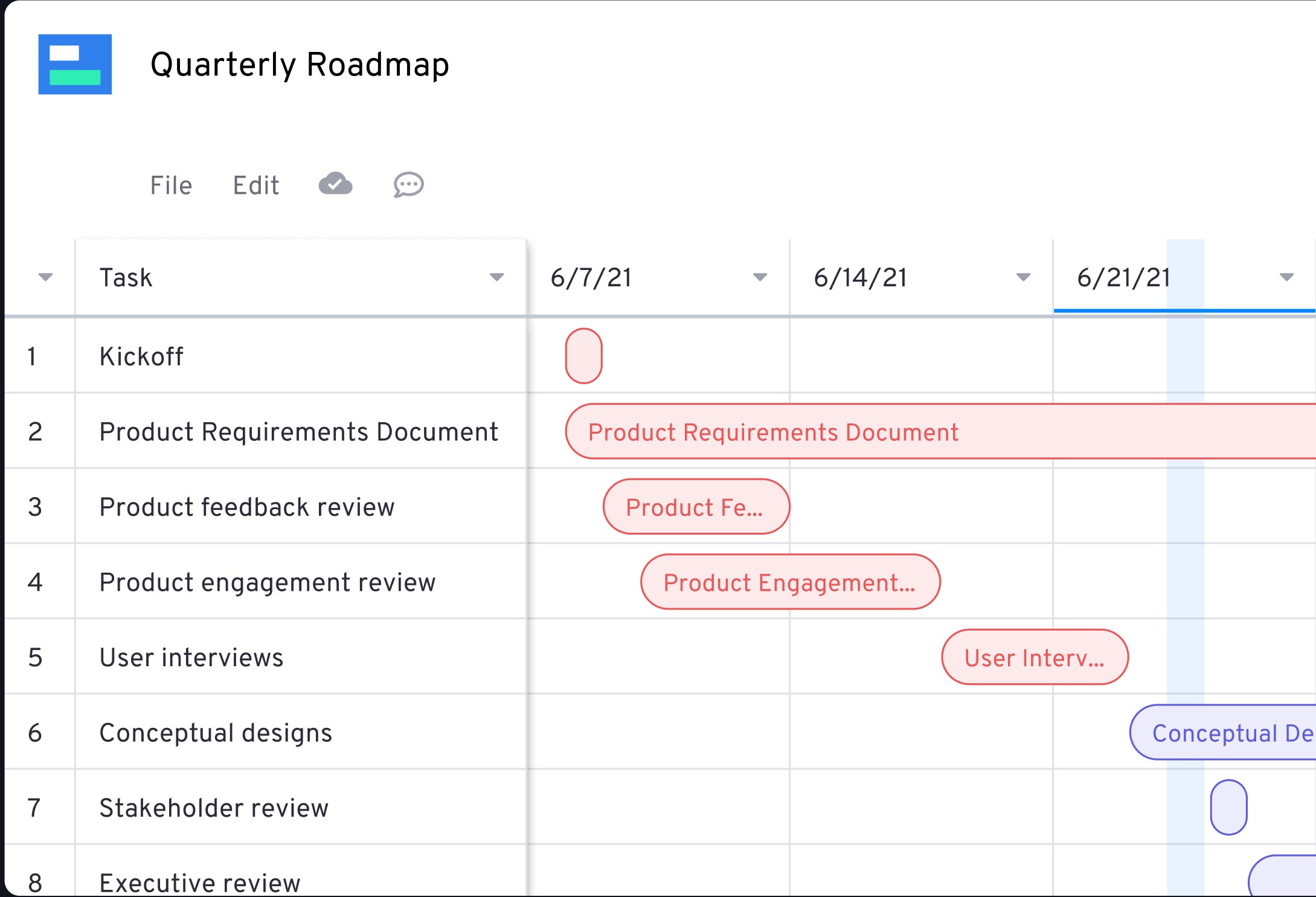
Task: Select the Kickoff milestone pill on the timeline
Action: (583, 356)
